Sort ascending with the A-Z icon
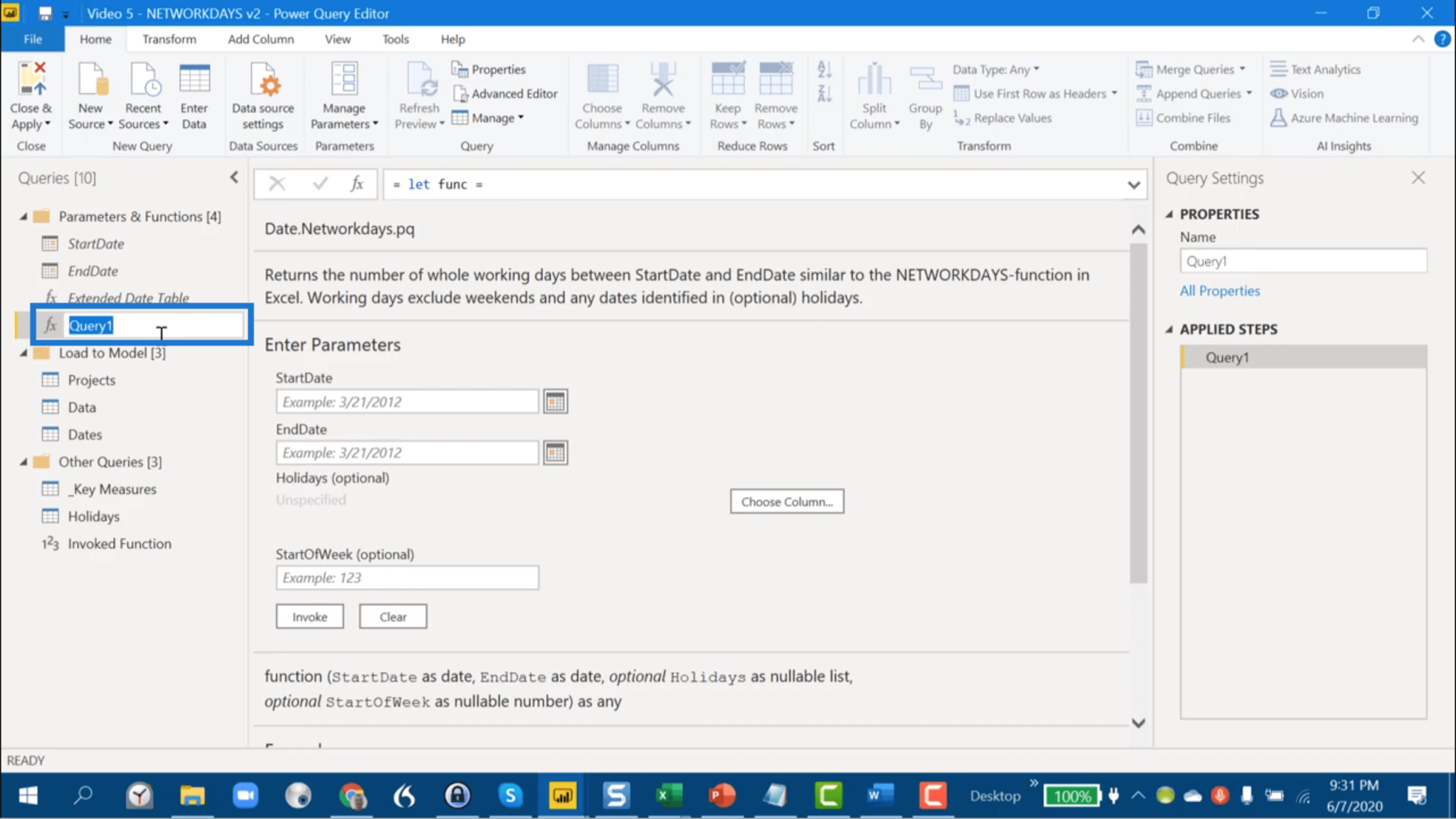 click(824, 69)
